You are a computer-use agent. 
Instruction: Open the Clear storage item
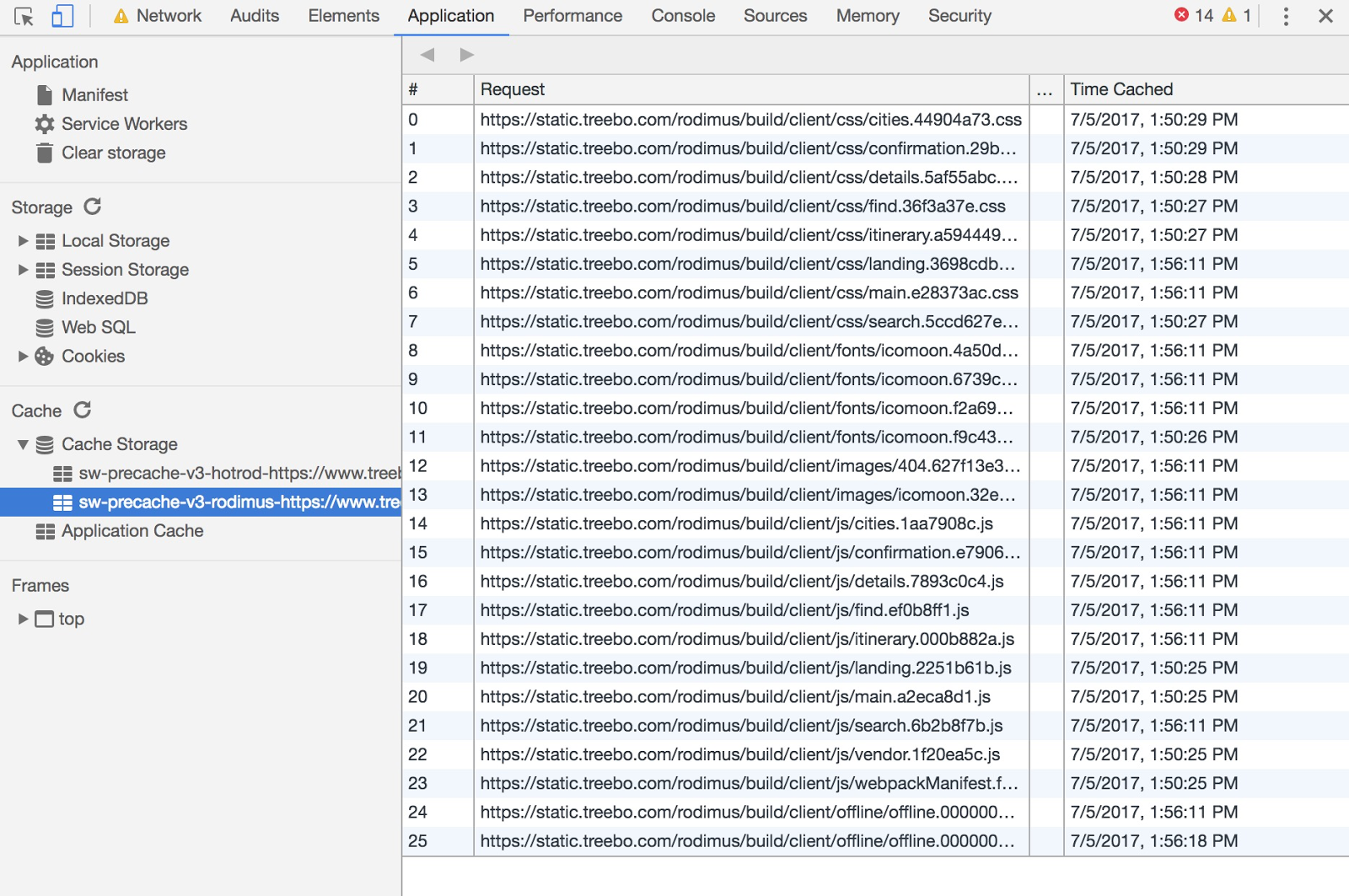click(x=113, y=153)
